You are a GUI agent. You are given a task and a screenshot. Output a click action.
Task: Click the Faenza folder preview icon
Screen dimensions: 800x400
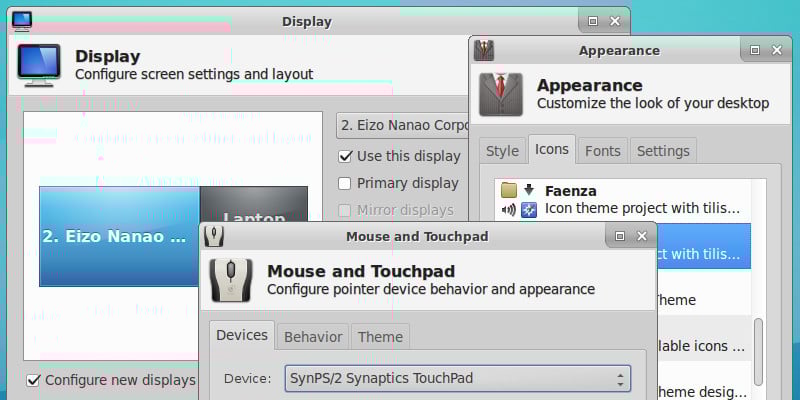click(509, 191)
